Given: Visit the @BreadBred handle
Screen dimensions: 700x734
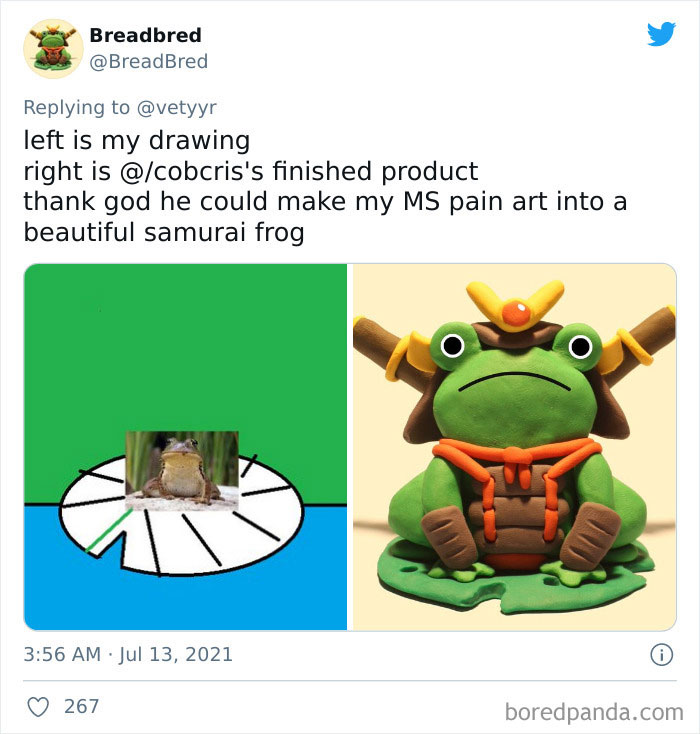Looking at the screenshot, I should coord(148,61).
